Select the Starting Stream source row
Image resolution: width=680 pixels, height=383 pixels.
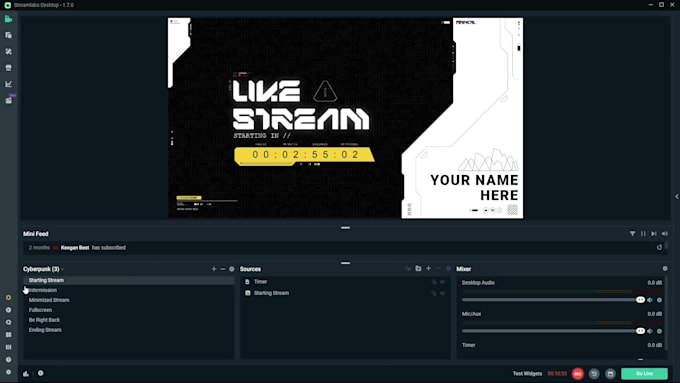345,293
